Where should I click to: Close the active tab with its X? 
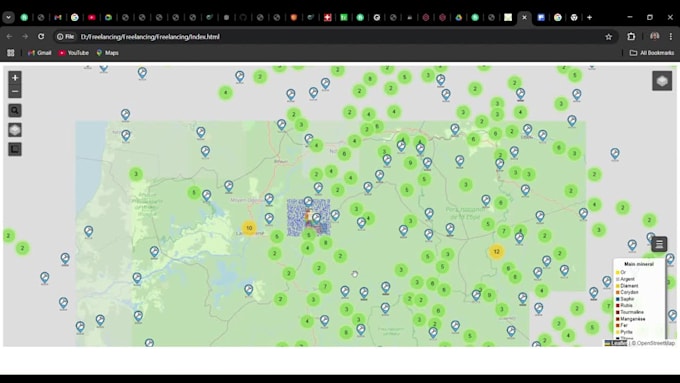click(x=524, y=17)
